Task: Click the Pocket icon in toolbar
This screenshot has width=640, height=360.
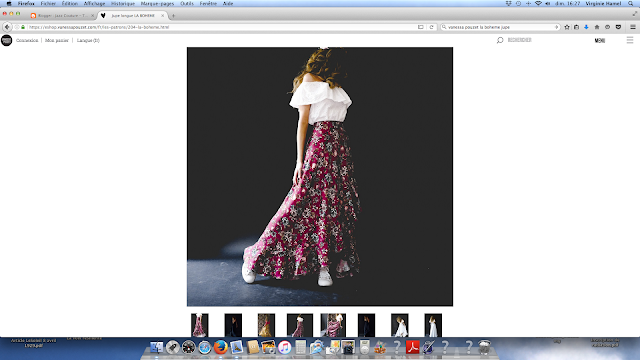Action: pyautogui.click(x=618, y=27)
